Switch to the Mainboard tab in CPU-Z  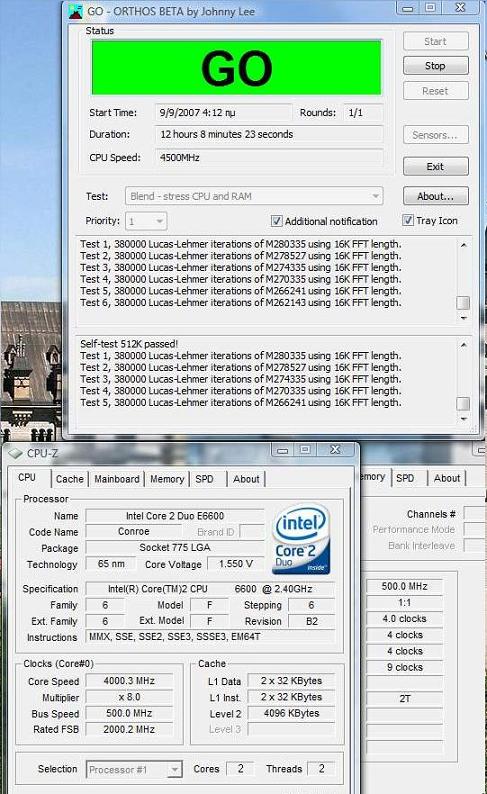pos(116,479)
